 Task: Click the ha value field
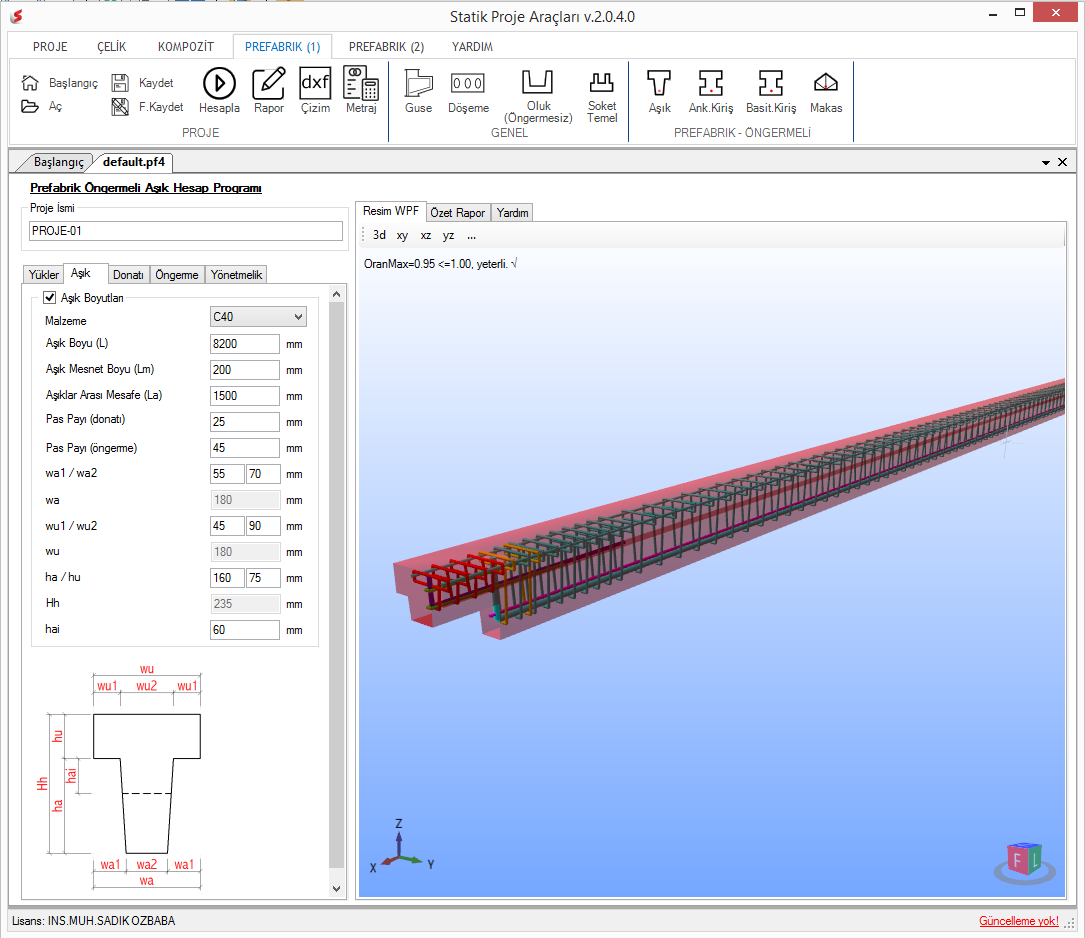[x=228, y=578]
